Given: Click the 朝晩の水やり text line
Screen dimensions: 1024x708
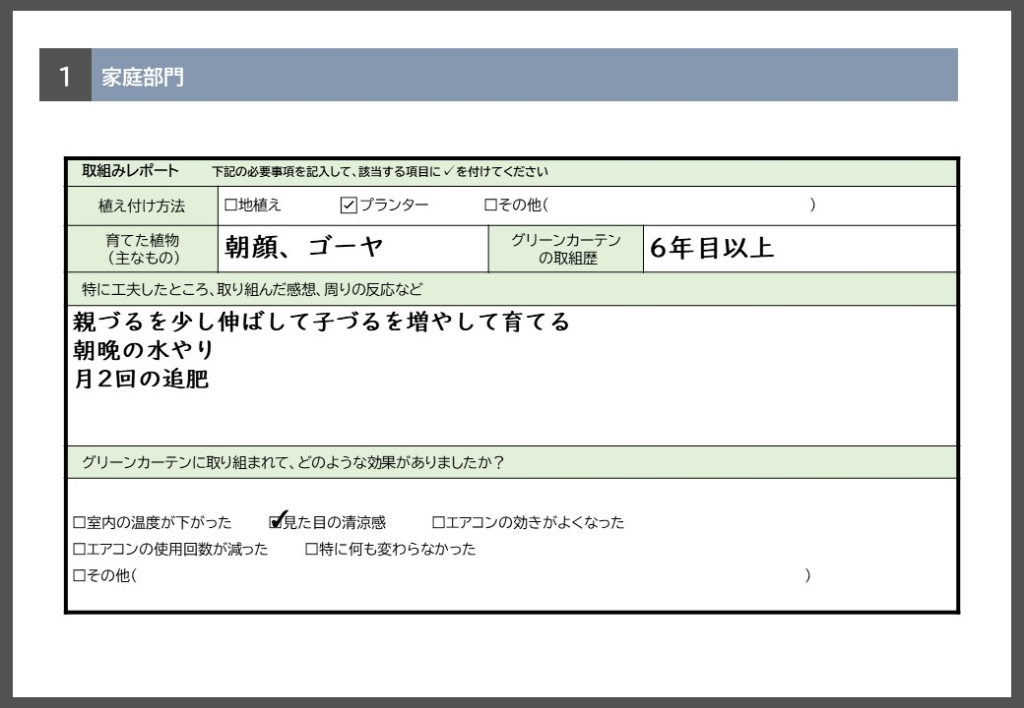Looking at the screenshot, I should coord(144,351).
